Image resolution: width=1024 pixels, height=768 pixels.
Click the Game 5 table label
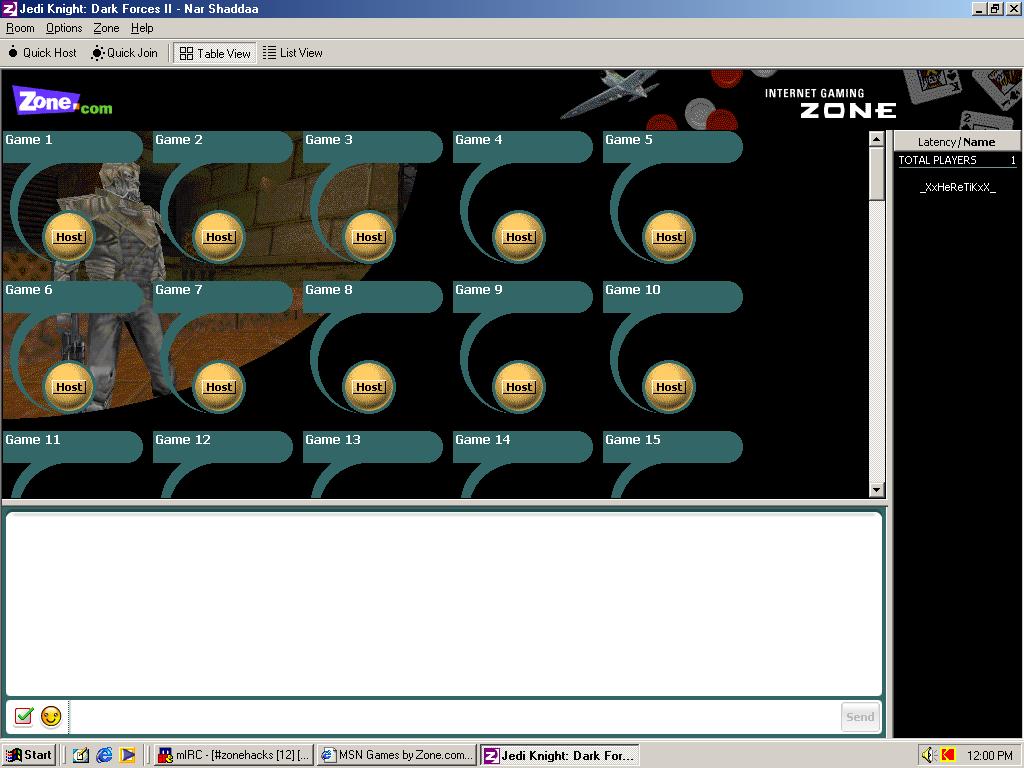[x=628, y=140]
